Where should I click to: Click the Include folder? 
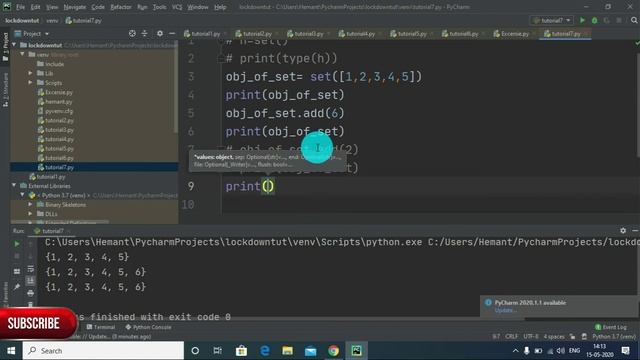coord(55,64)
